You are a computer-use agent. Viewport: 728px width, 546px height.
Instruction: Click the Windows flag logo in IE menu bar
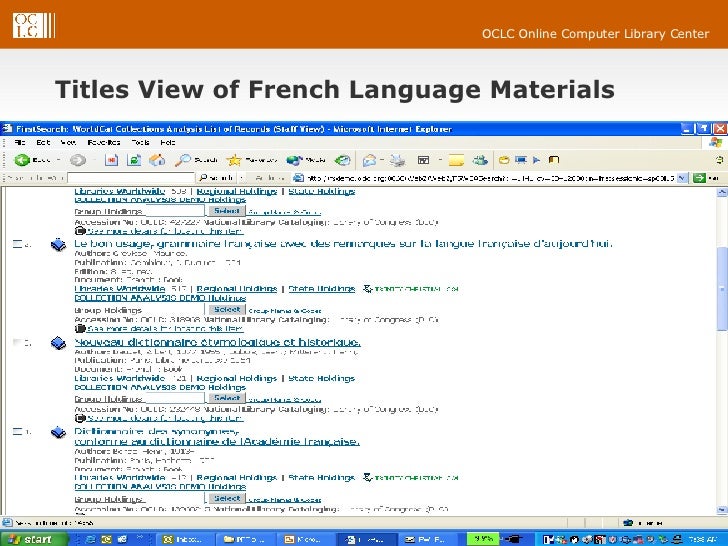pyautogui.click(x=715, y=142)
